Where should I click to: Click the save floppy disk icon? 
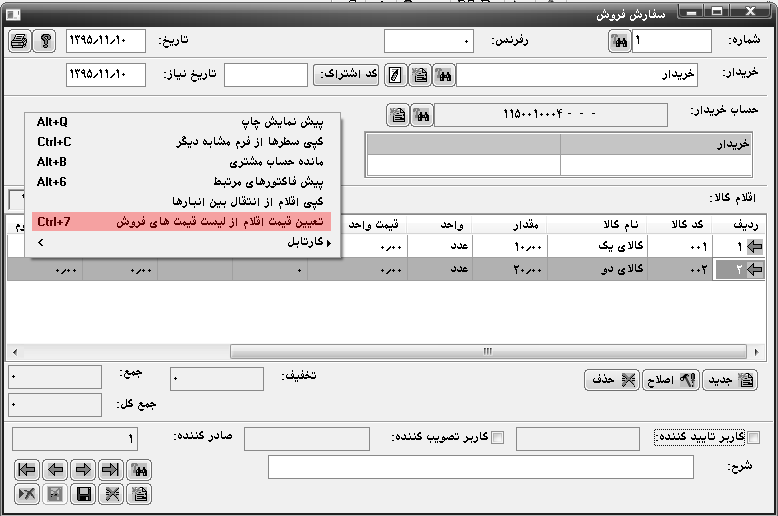click(x=85, y=493)
